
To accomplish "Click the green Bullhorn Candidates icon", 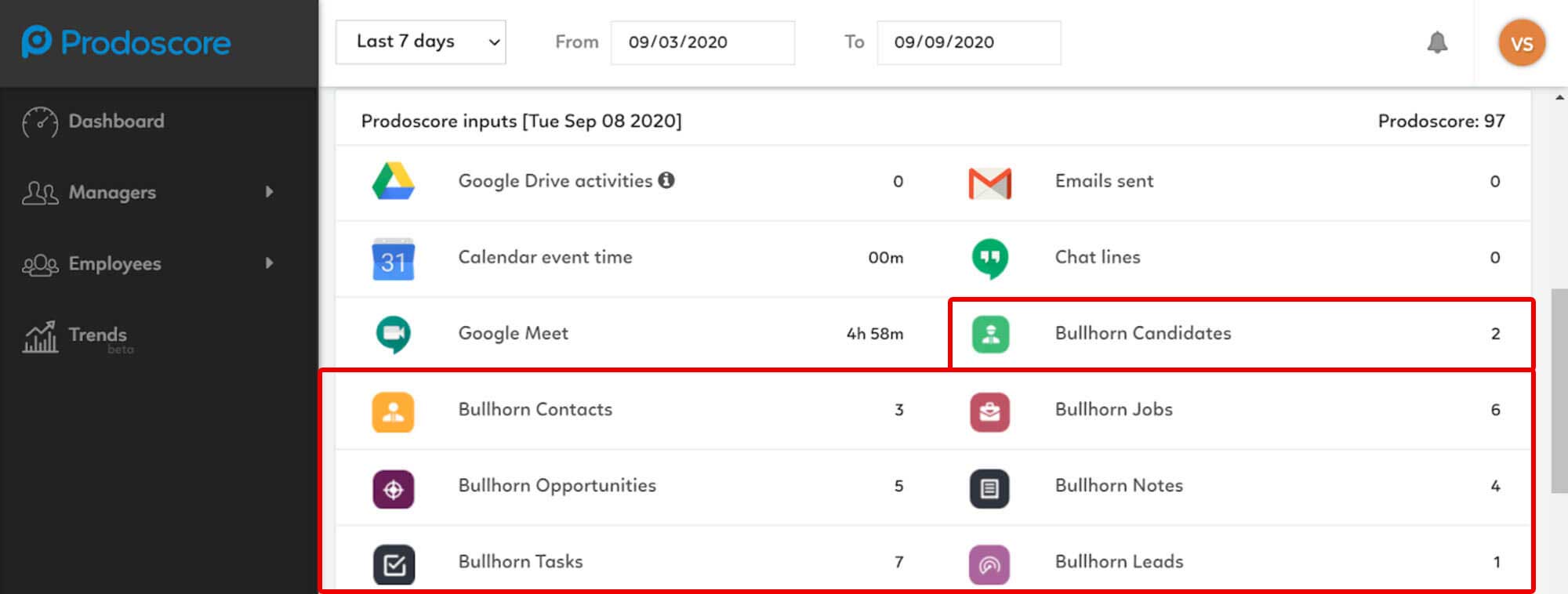I will [x=990, y=334].
